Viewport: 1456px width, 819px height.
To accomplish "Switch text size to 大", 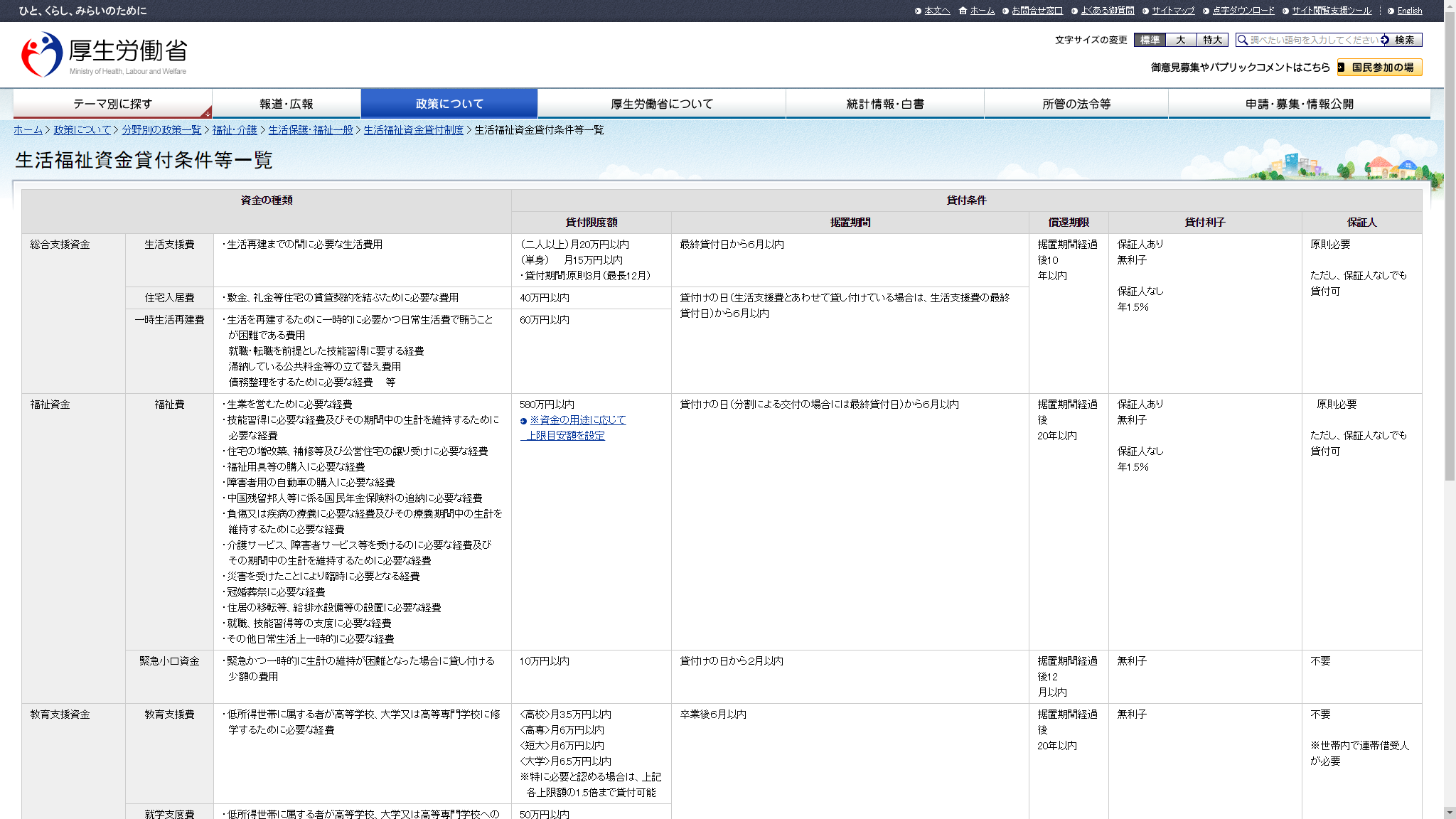I will tap(1181, 41).
